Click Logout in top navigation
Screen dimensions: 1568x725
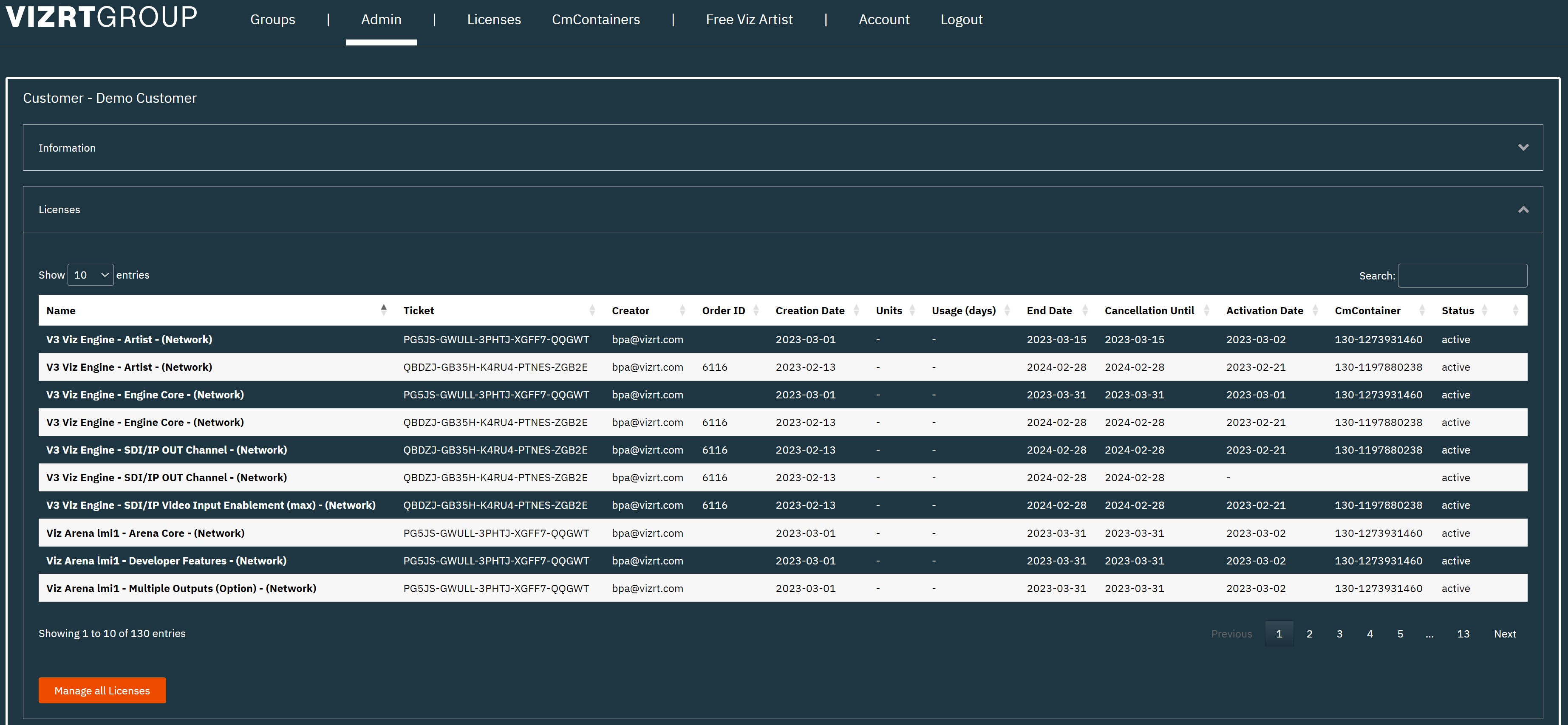961,20
